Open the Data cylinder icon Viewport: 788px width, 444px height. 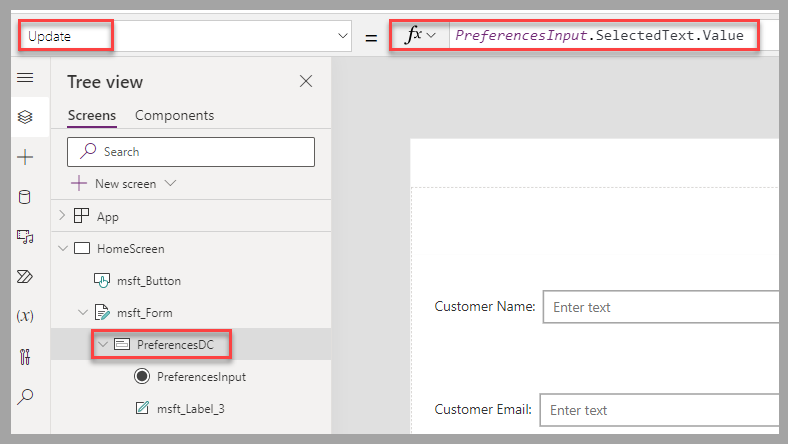(x=25, y=197)
